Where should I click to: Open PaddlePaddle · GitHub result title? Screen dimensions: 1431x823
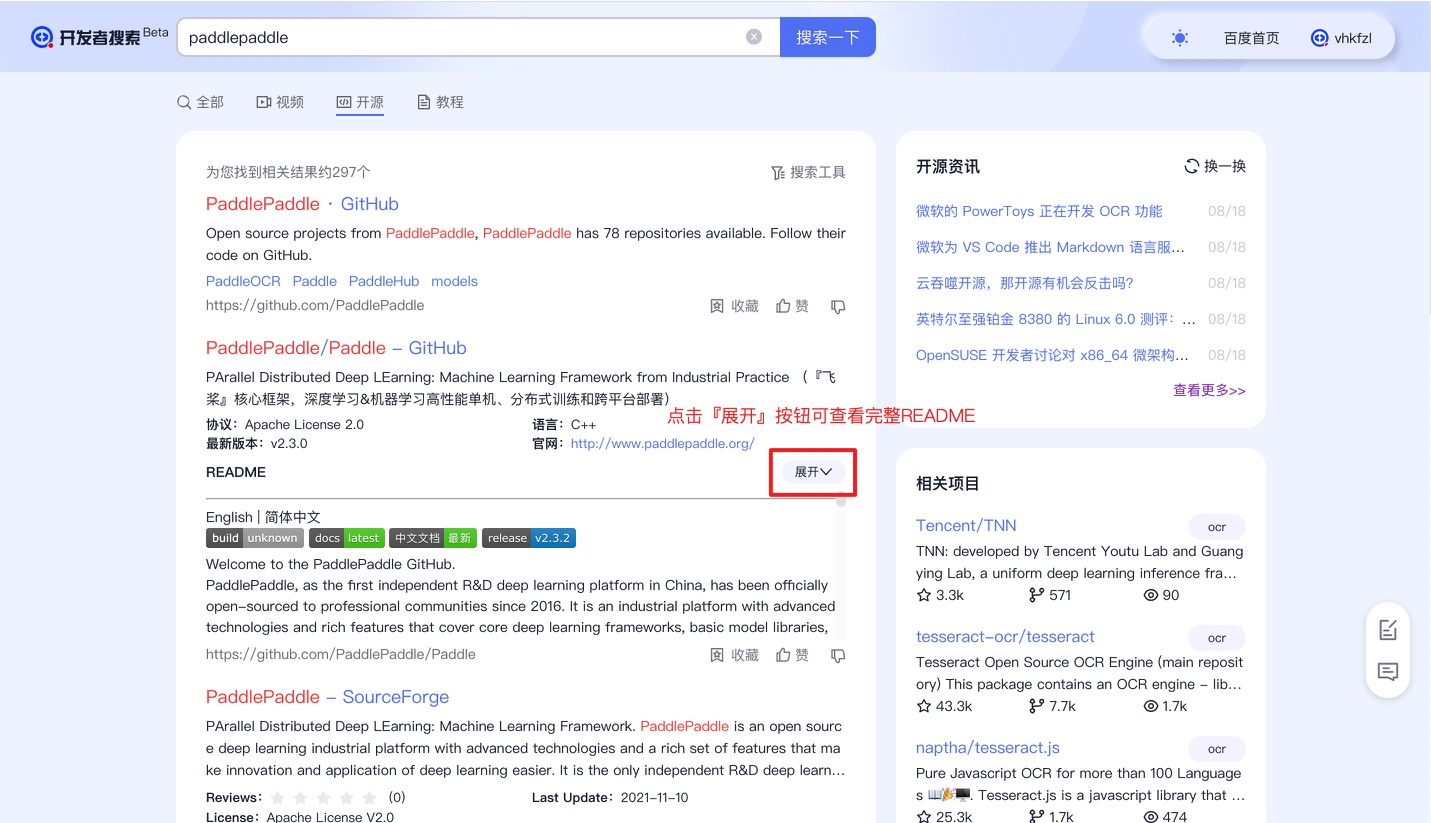[x=302, y=204]
